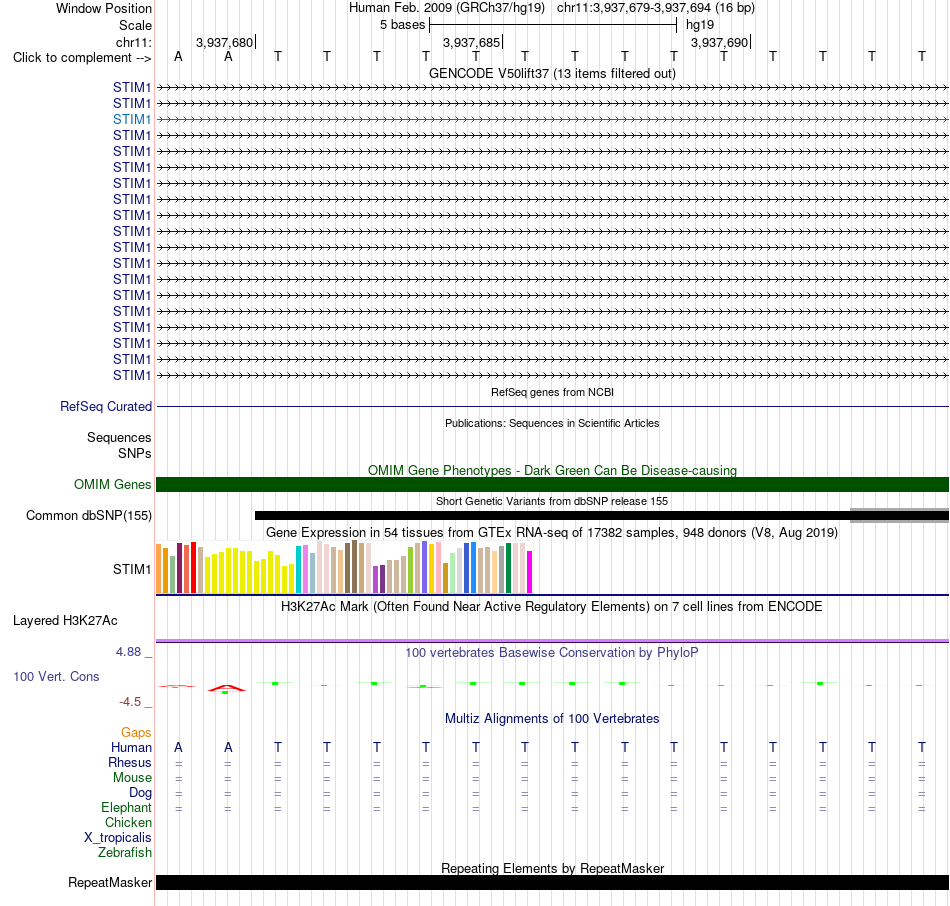Click the Layered H3K27Ac label
Viewport: 950px width, 906px height.
(x=65, y=621)
